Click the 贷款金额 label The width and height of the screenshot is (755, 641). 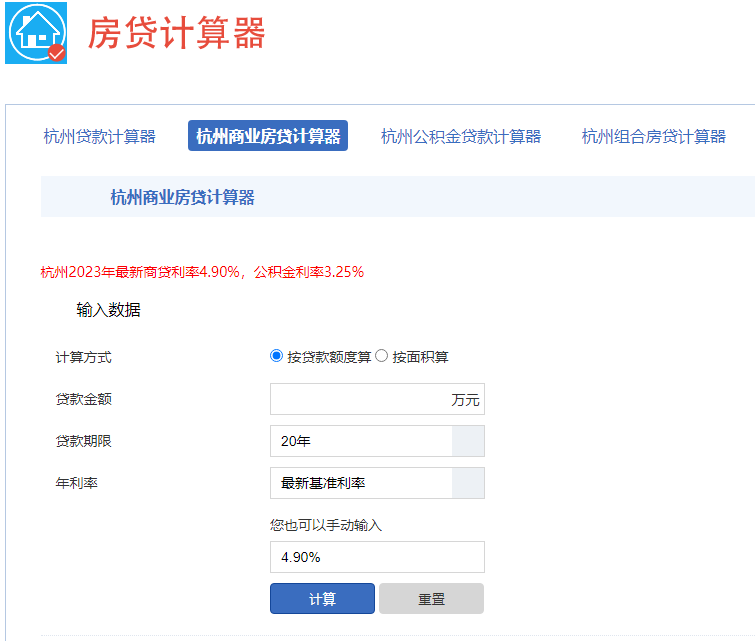84,399
